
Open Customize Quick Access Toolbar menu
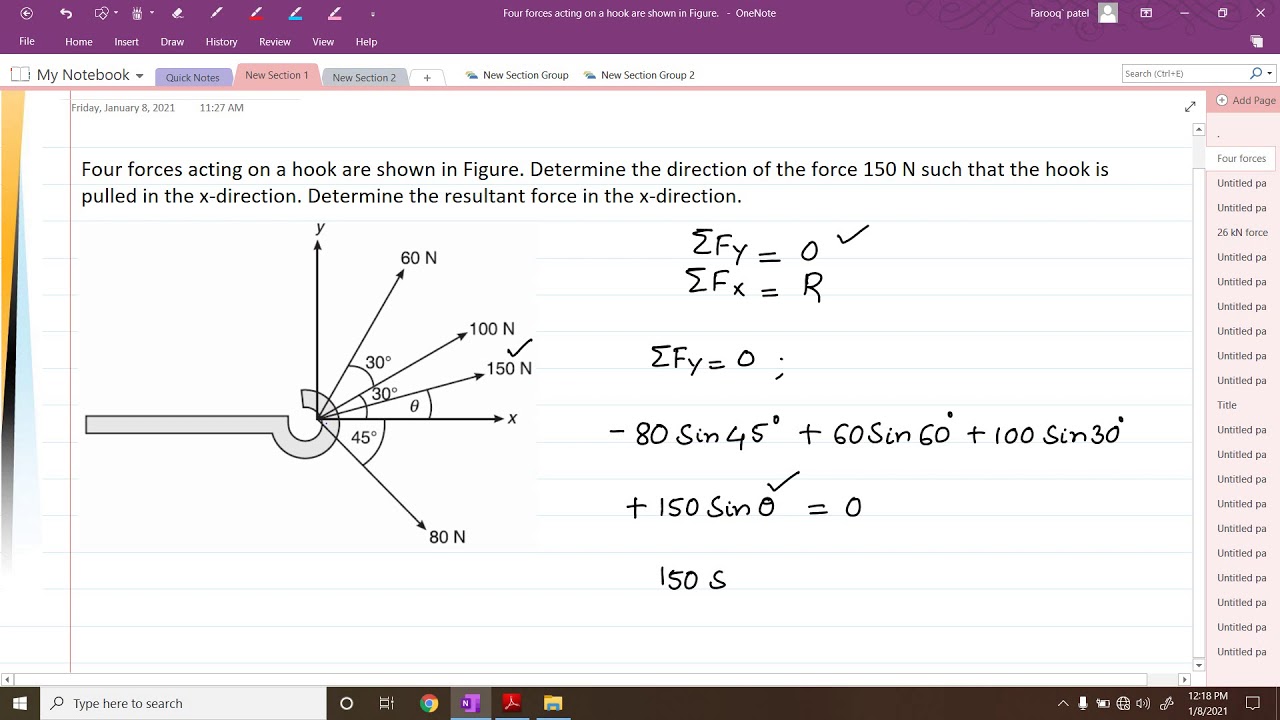(373, 14)
